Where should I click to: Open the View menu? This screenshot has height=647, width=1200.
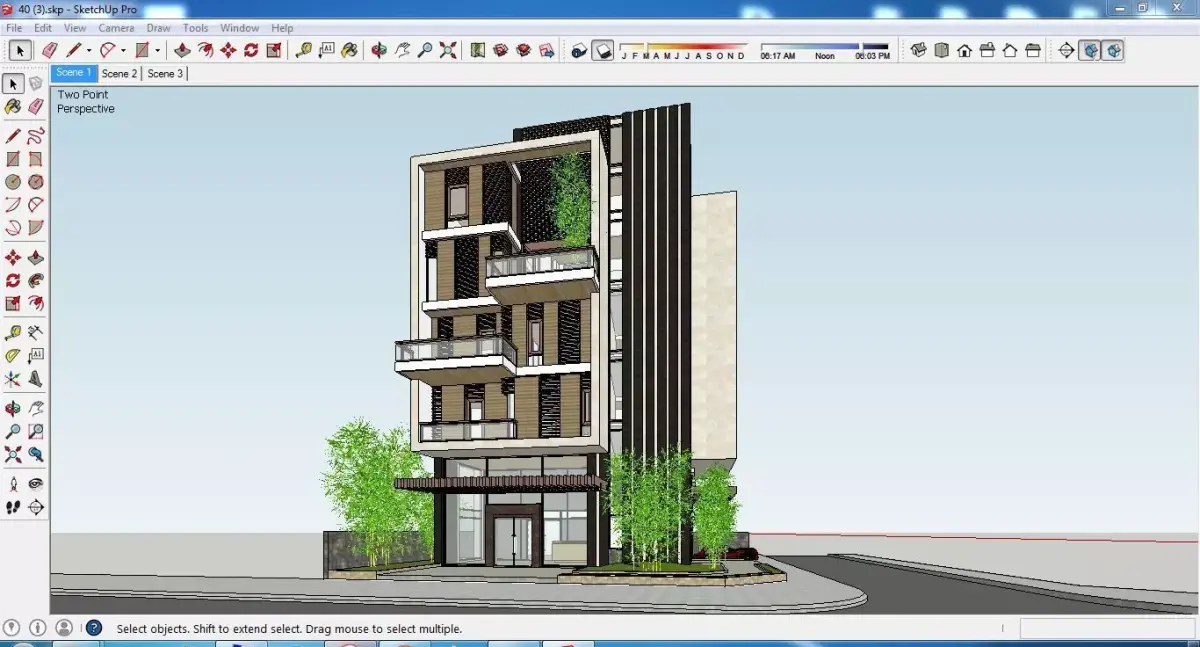(x=75, y=28)
